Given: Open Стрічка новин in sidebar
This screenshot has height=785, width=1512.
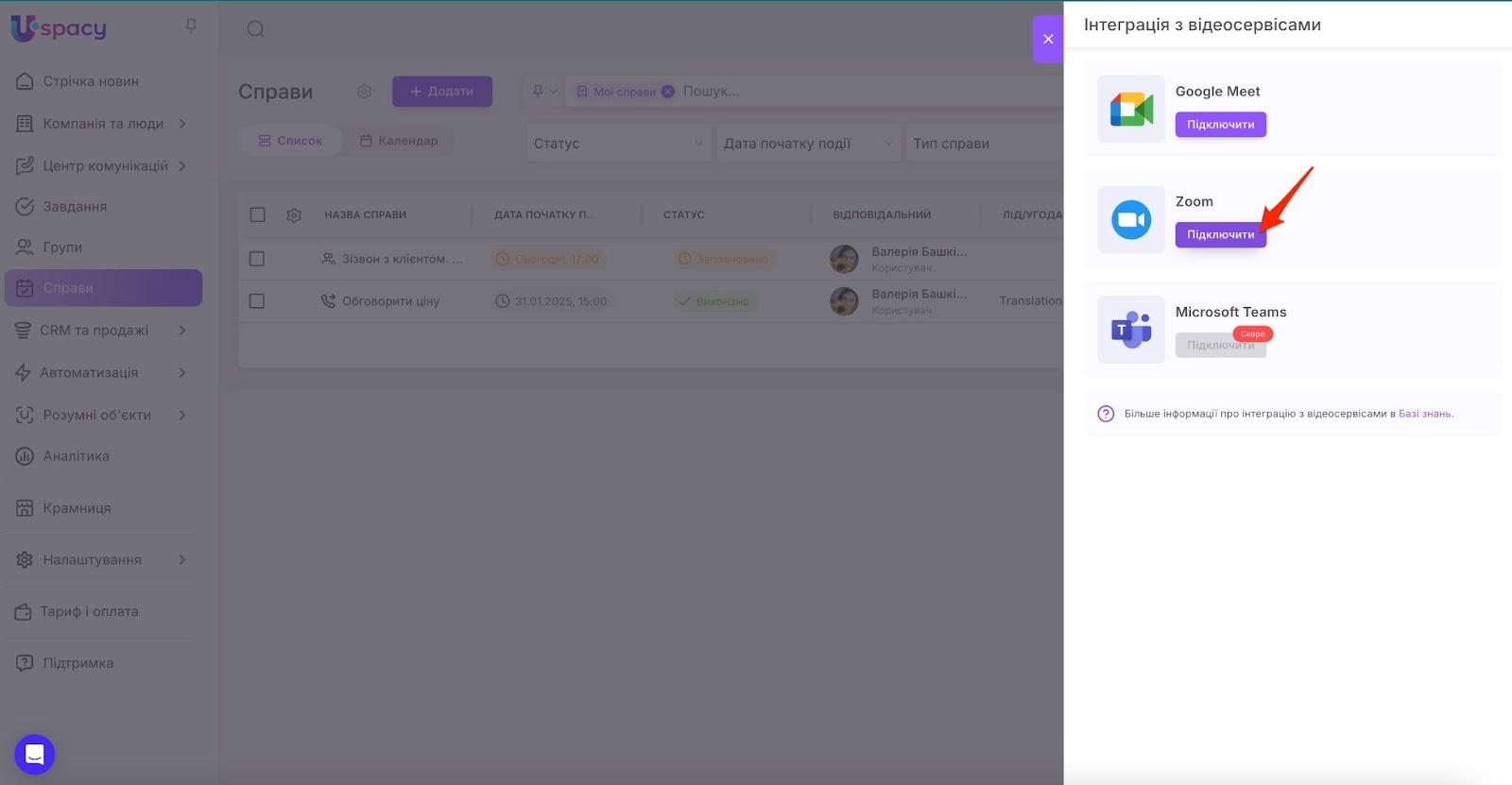Looking at the screenshot, I should [91, 81].
